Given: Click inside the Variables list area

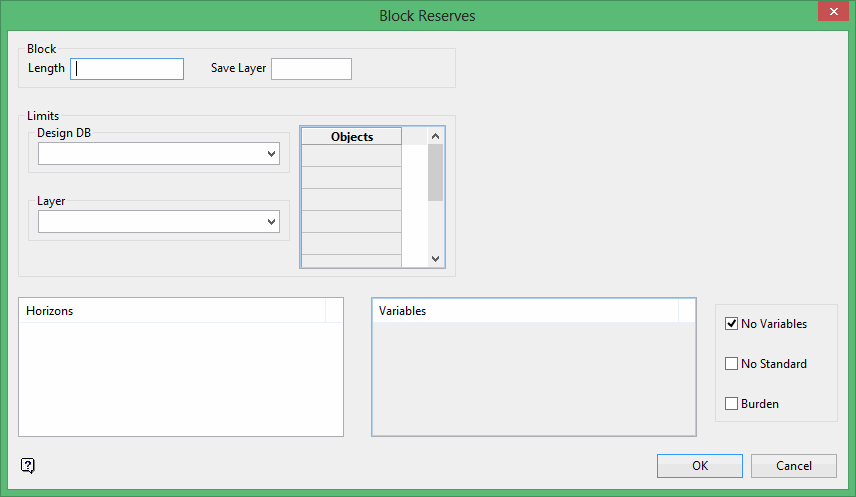Looking at the screenshot, I should coord(533,378).
